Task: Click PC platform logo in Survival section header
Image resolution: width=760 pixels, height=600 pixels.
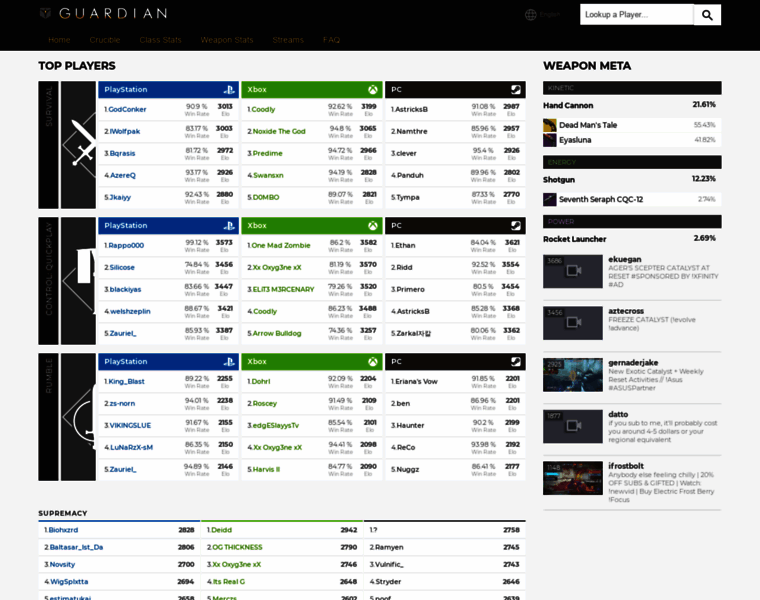Action: point(516,90)
